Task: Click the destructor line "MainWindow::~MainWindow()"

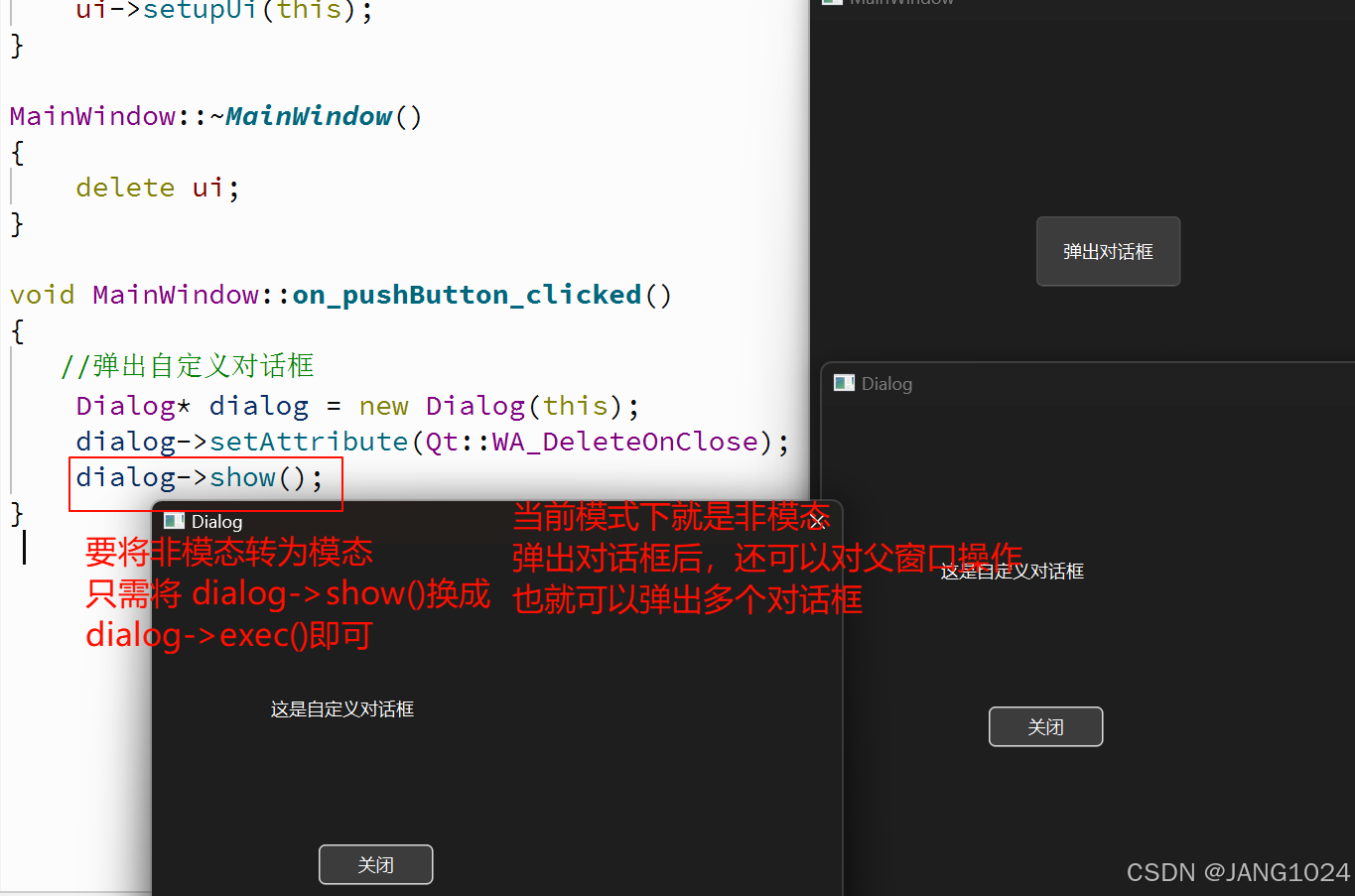Action: (x=216, y=116)
